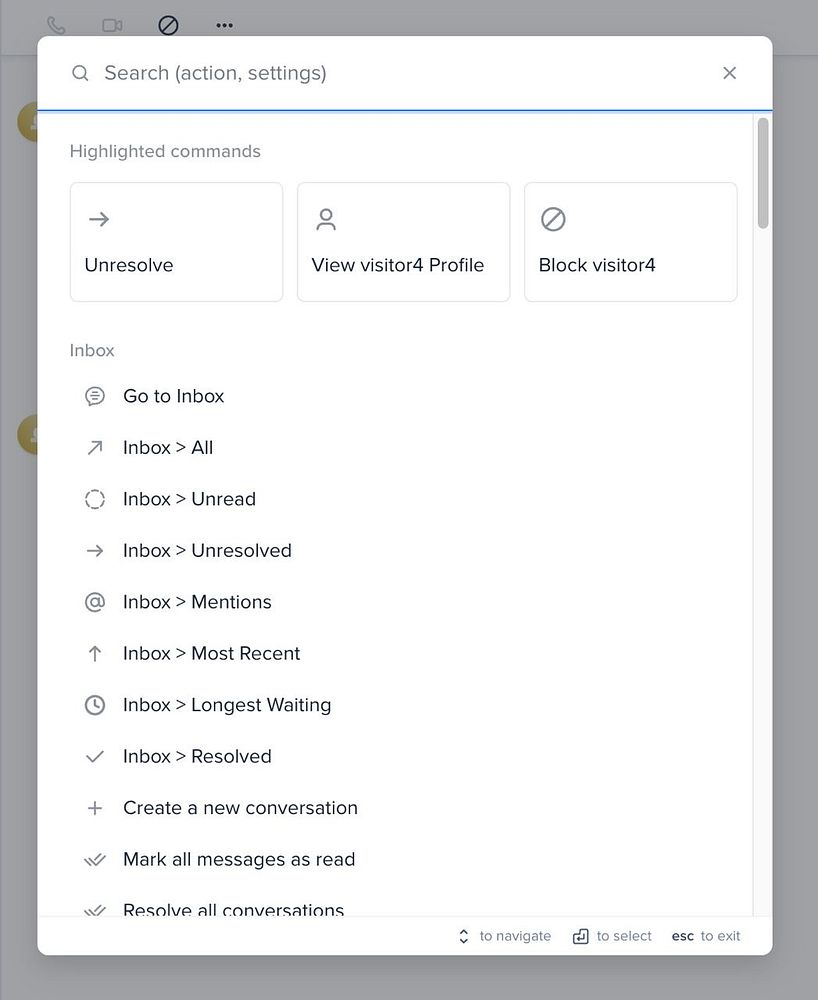Click the Inbox Unread dashed circle icon

pyautogui.click(x=95, y=499)
